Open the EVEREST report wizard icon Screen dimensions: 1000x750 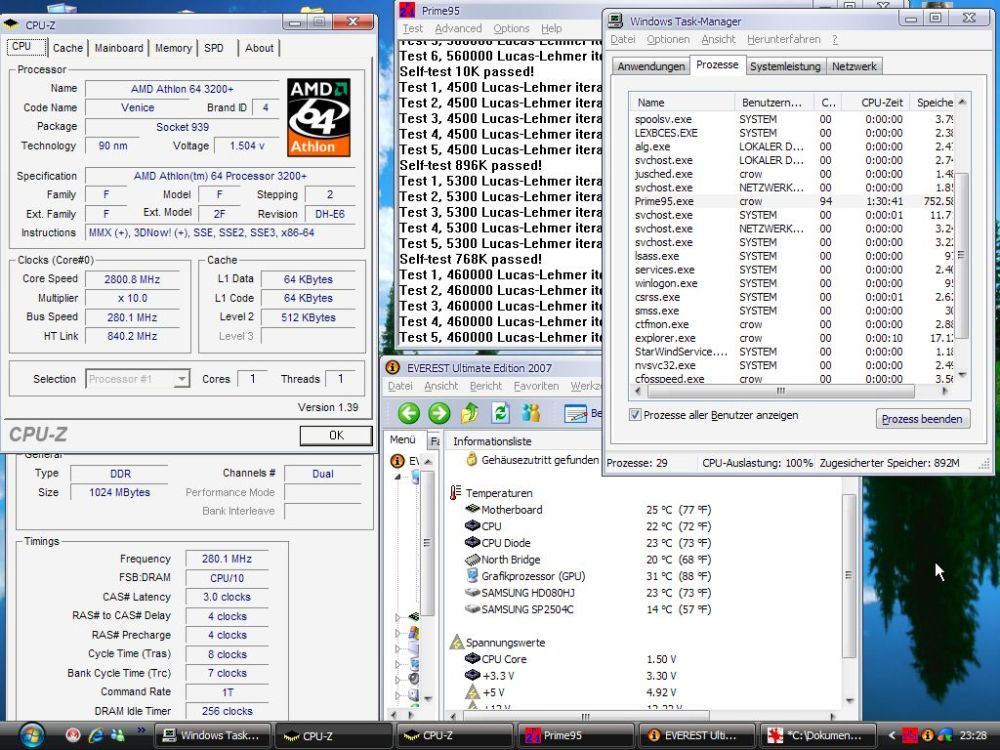[575, 414]
